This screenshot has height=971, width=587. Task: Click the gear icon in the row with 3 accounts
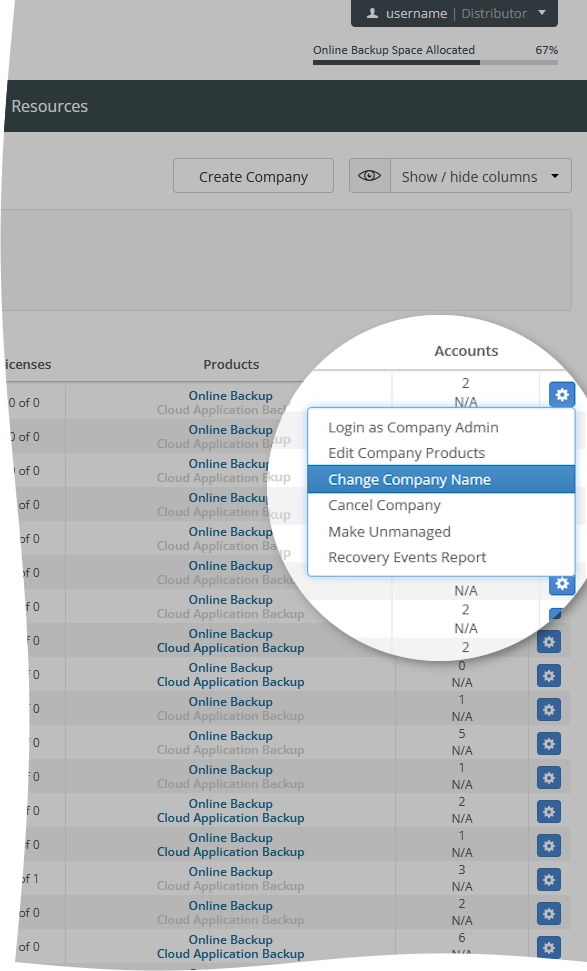[x=549, y=879]
